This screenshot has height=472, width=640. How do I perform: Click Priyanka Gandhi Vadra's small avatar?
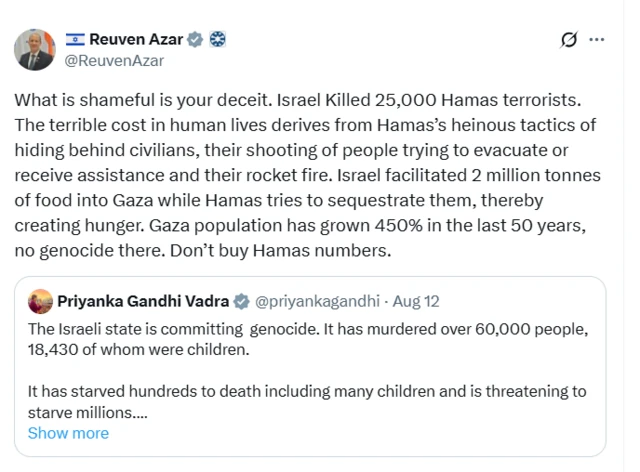[x=40, y=301]
